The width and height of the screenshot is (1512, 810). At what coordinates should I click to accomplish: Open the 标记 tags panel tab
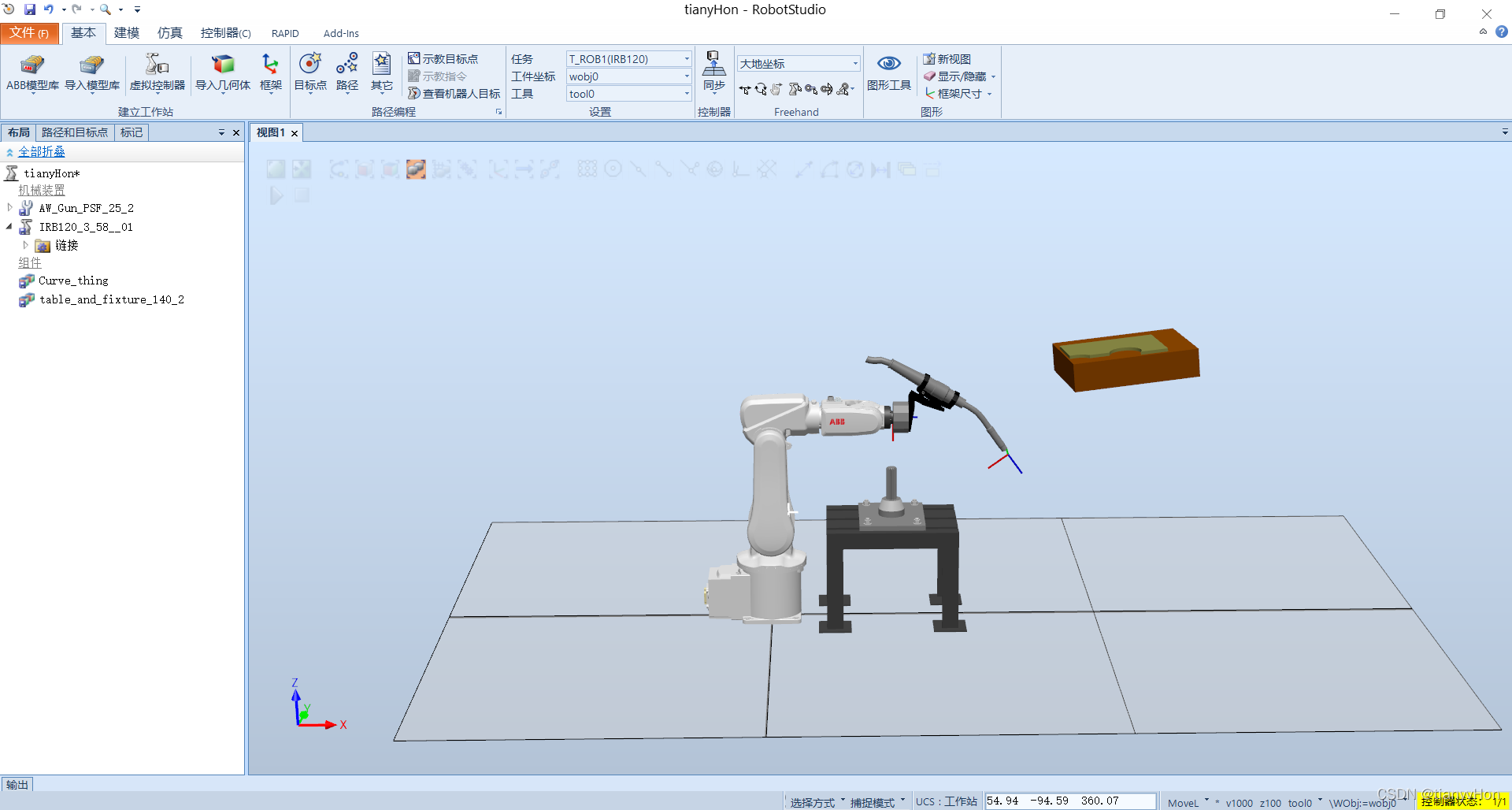(x=132, y=132)
